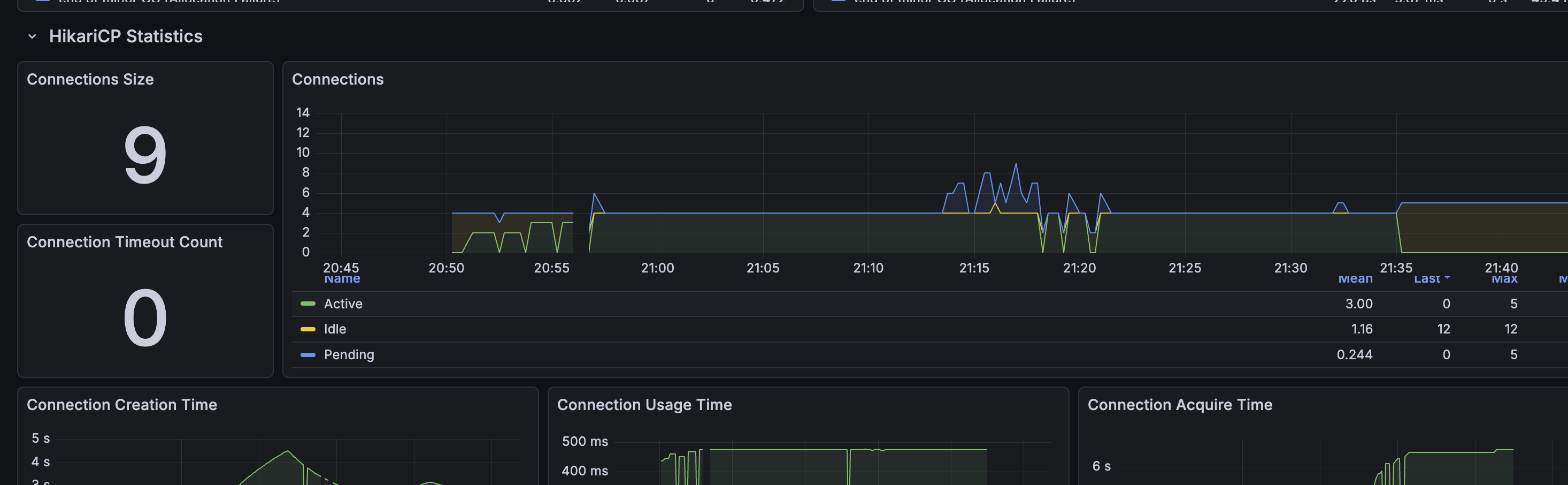Click the Connections Size value 9

point(145,155)
